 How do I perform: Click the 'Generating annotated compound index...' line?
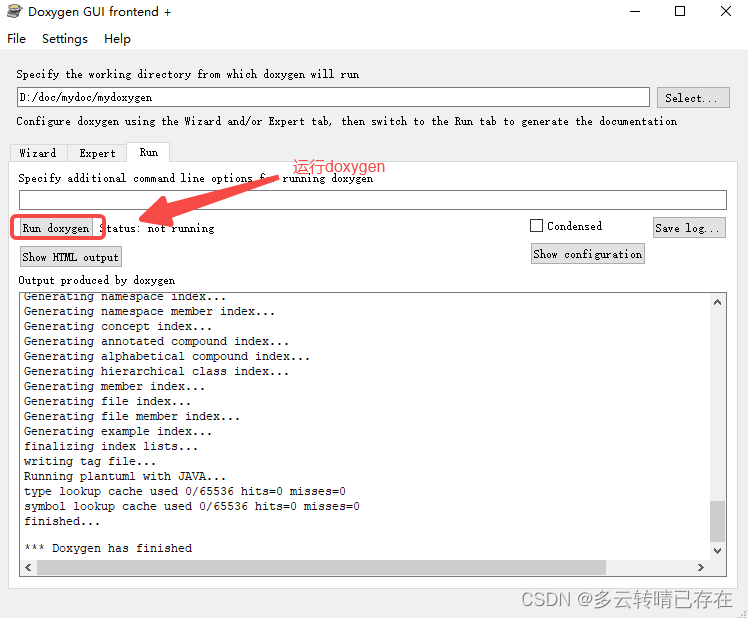(x=156, y=341)
